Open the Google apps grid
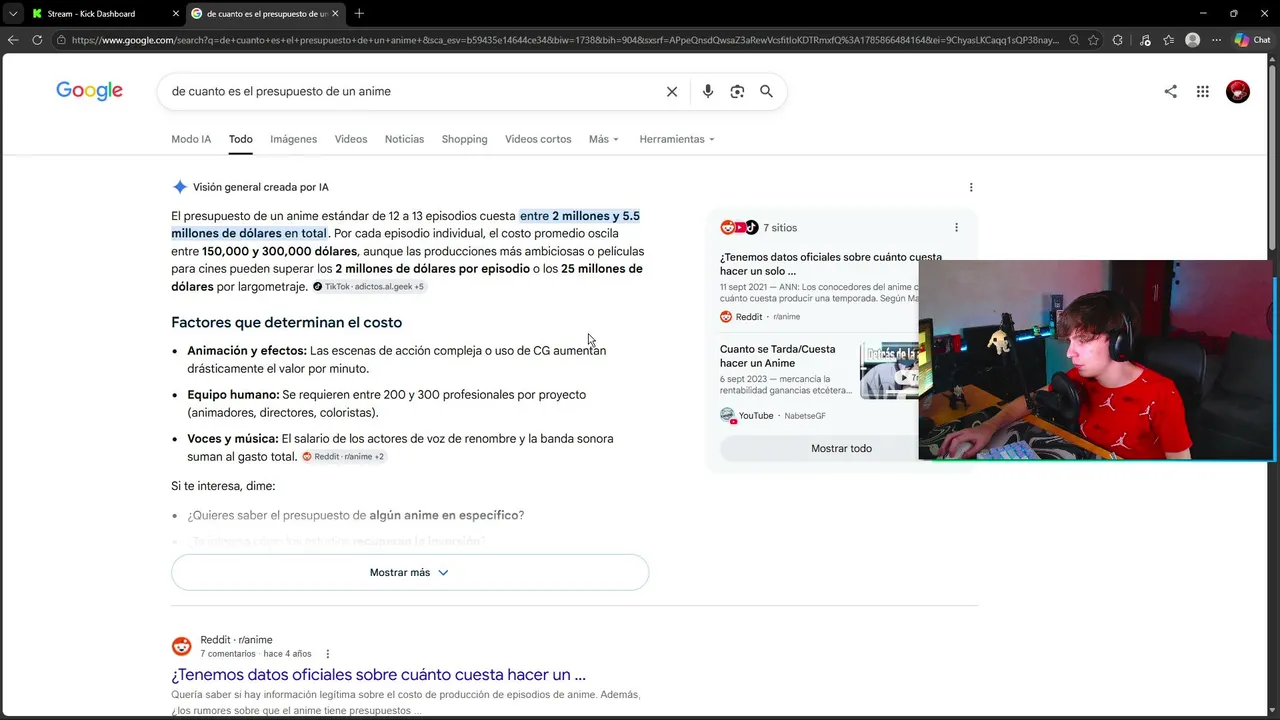 pyautogui.click(x=1203, y=91)
